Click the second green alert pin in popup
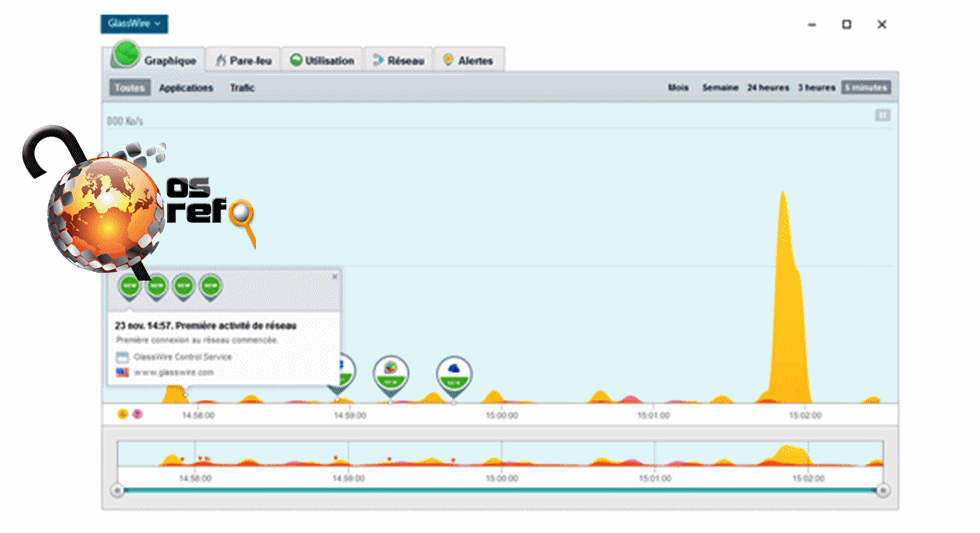Screen dimensions: 980x533 tap(156, 287)
